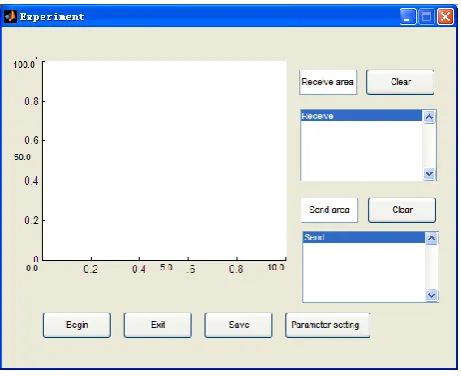Click the Send area label box
The height and width of the screenshot is (376, 461).
coord(329,210)
